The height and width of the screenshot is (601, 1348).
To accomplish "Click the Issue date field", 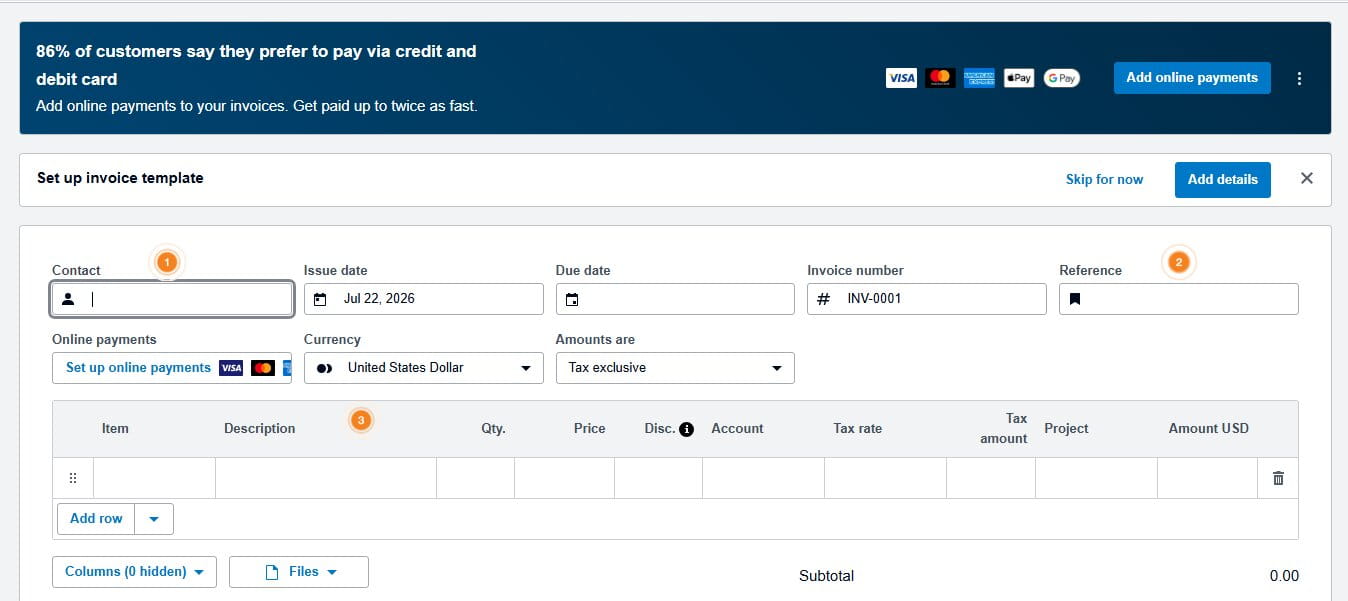I will pos(423,299).
